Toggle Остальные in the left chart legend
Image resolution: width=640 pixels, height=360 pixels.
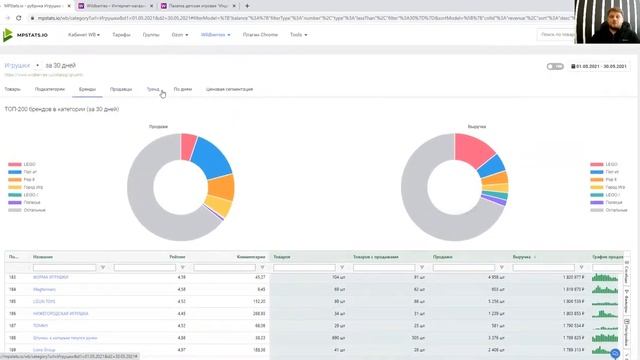point(27,210)
